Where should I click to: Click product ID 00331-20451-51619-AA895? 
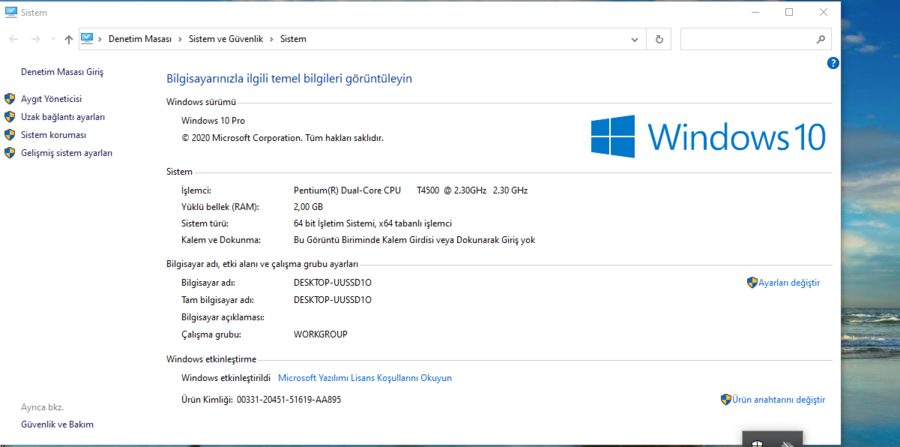(289, 400)
